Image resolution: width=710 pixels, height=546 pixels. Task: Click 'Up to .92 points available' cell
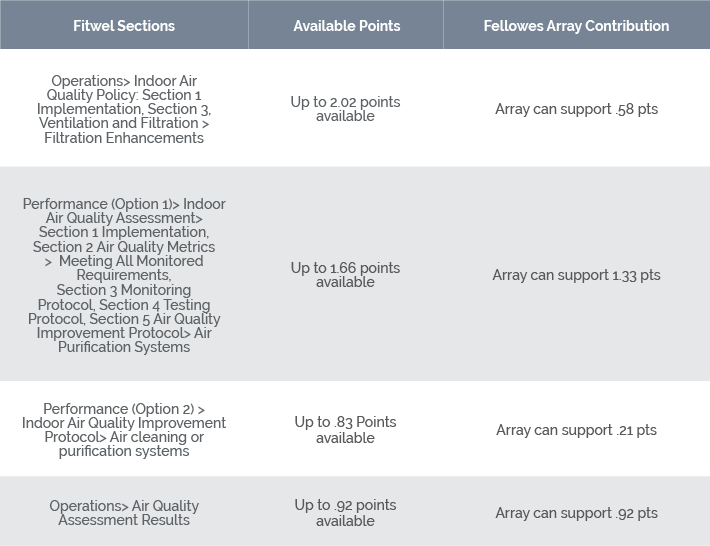pos(346,512)
